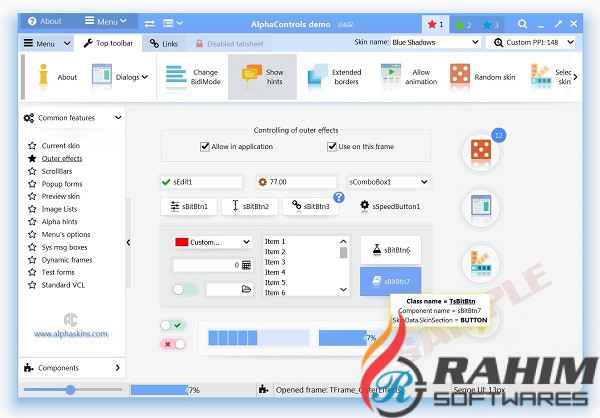Click the list box scroll down arrow
Image resolution: width=600 pixels, height=418 pixels.
tap(343, 289)
